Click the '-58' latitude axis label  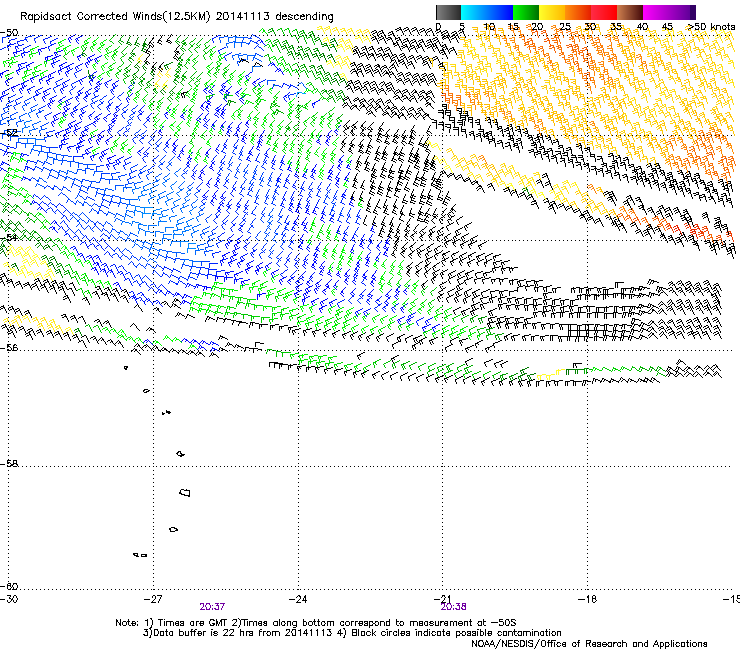(x=9, y=464)
